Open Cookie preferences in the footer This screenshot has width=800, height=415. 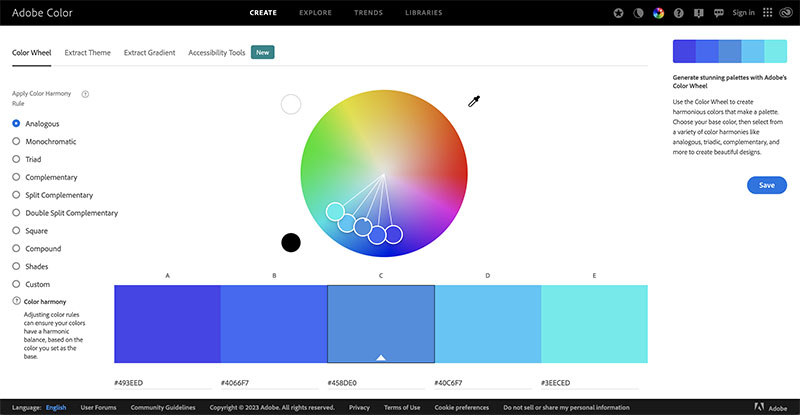point(462,407)
